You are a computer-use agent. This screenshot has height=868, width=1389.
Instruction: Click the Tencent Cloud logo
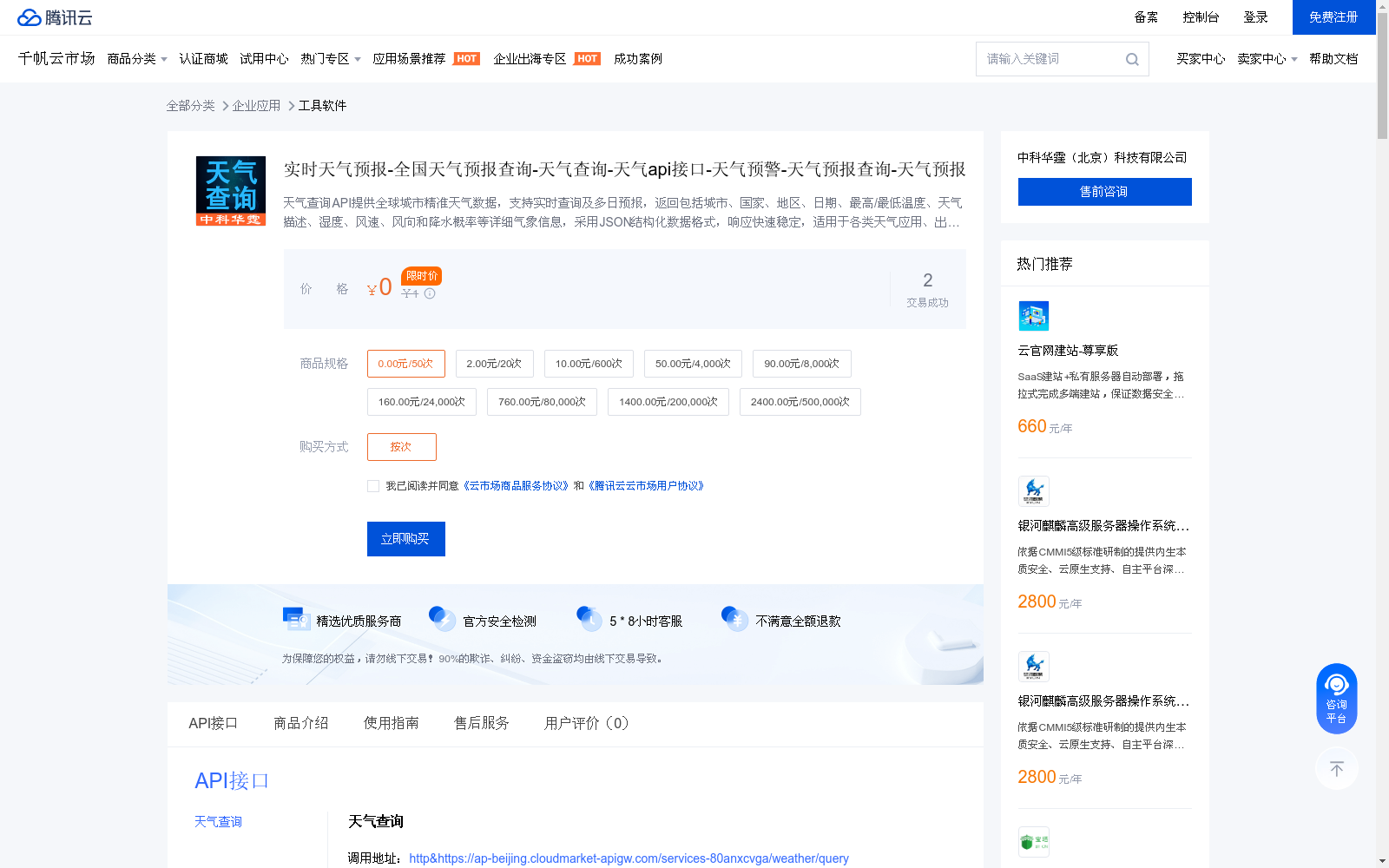55,17
